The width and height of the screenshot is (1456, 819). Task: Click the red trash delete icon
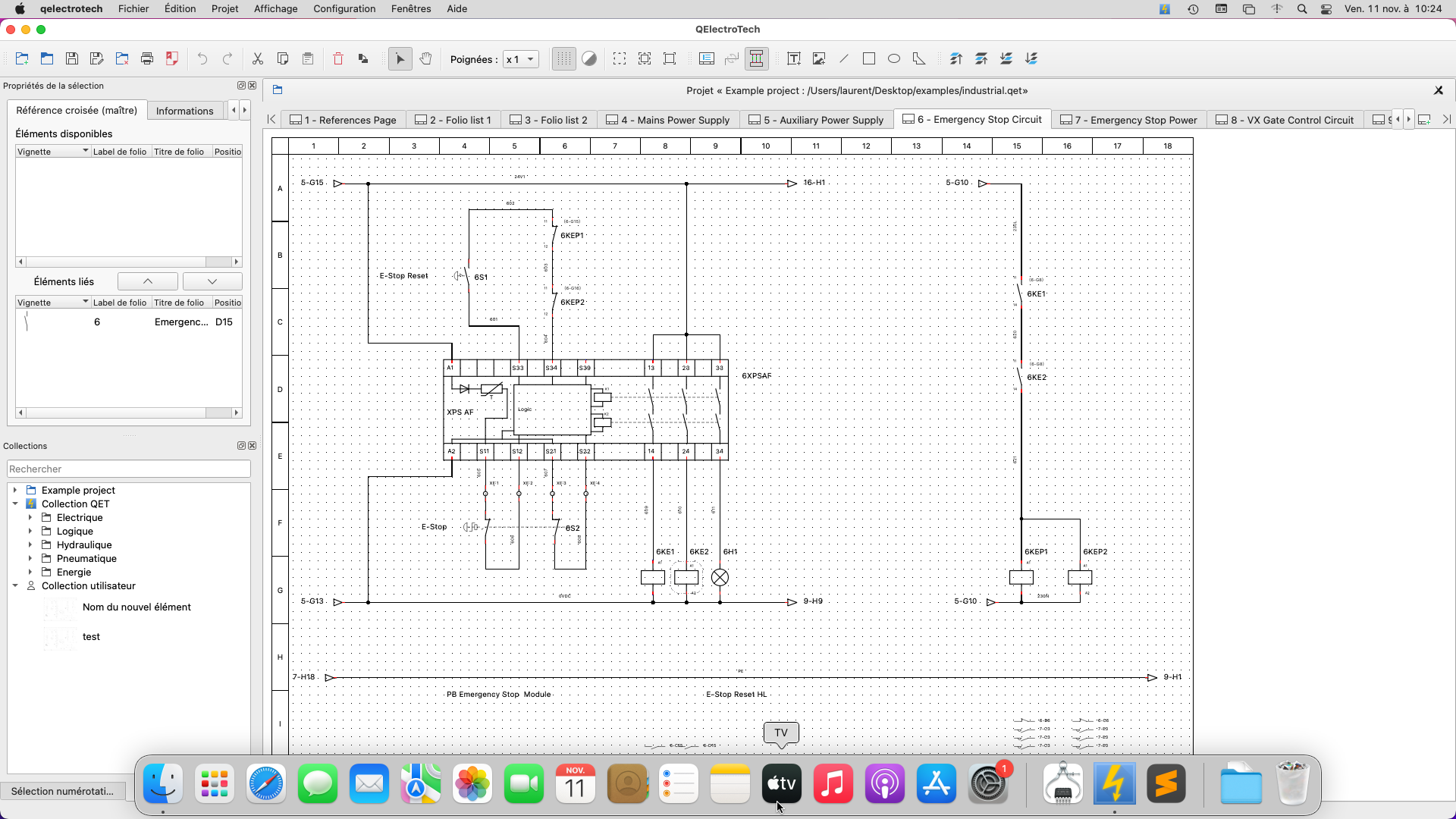coord(338,58)
